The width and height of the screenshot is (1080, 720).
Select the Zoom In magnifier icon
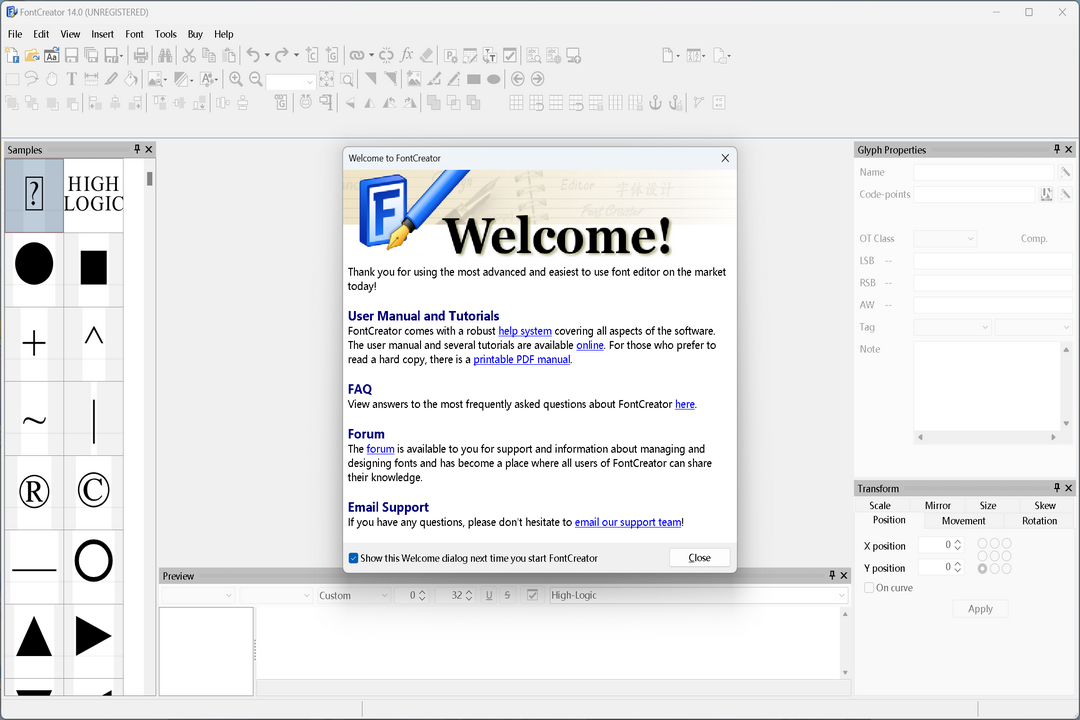236,80
